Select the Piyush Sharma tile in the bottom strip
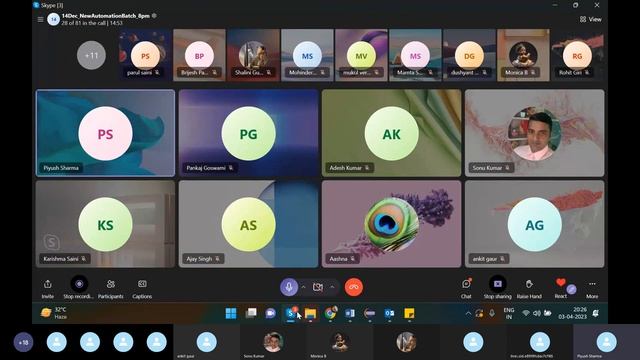The width and height of the screenshot is (640, 360). (x=607, y=342)
